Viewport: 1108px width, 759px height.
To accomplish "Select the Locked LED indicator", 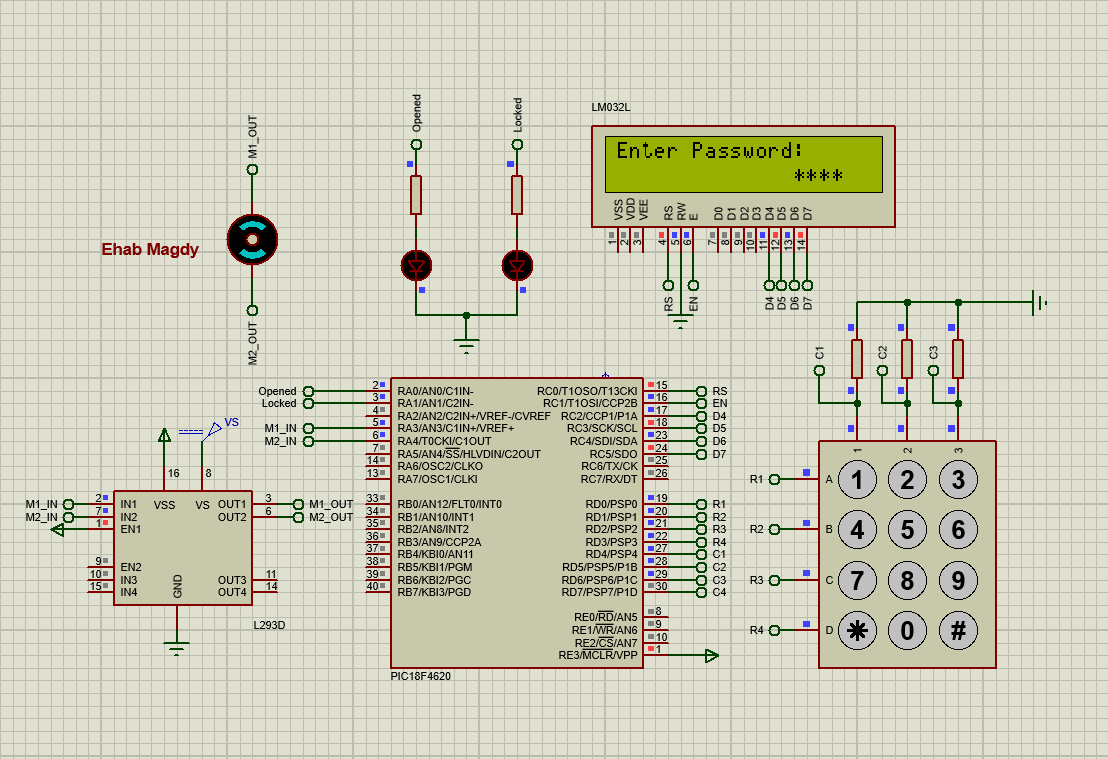I will tap(516, 264).
